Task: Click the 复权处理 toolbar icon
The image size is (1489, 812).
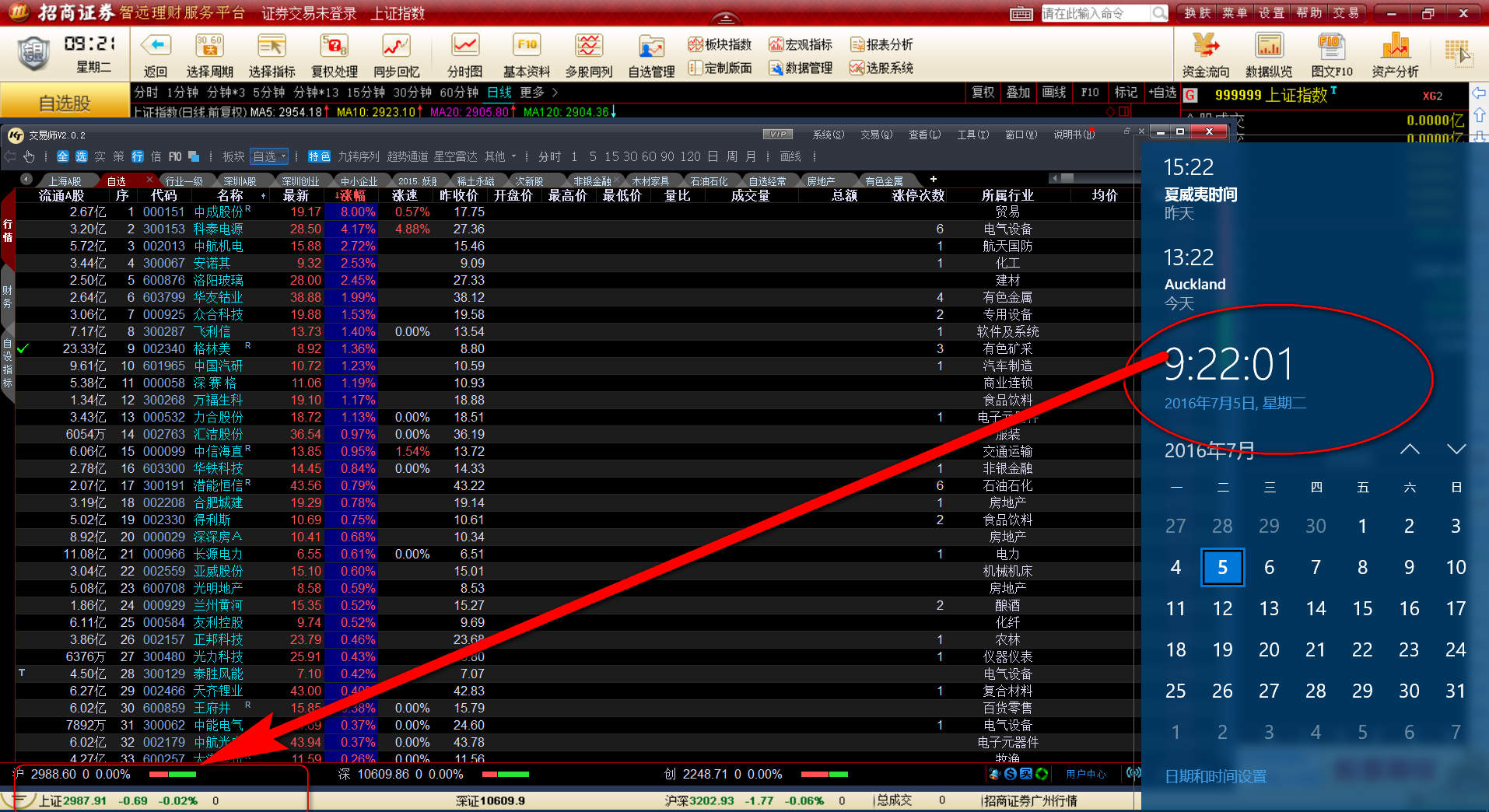Action: [334, 46]
